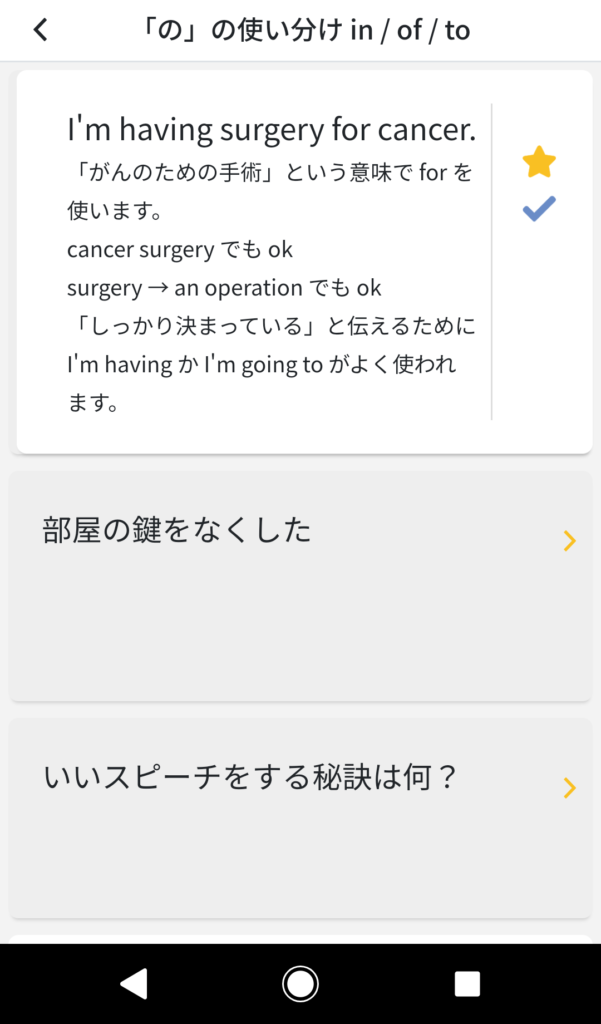Toggle the yellow star favorite icon
This screenshot has width=601, height=1024.
[x=539, y=162]
